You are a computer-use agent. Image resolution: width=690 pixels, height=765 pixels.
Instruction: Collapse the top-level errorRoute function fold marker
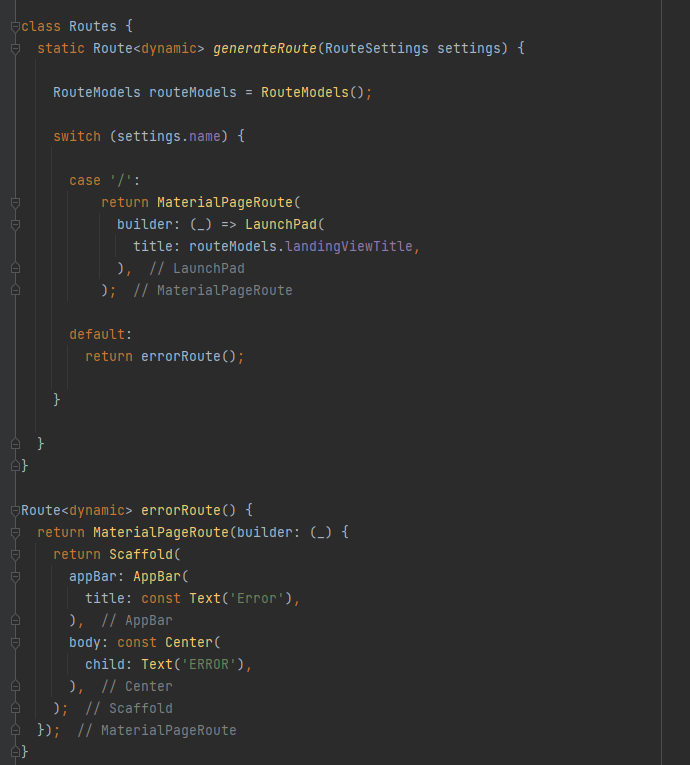click(x=15, y=510)
